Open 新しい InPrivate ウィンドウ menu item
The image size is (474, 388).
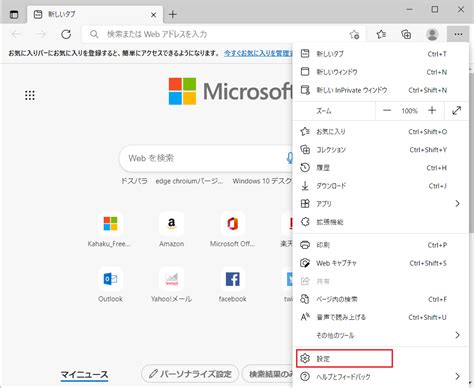click(380, 90)
